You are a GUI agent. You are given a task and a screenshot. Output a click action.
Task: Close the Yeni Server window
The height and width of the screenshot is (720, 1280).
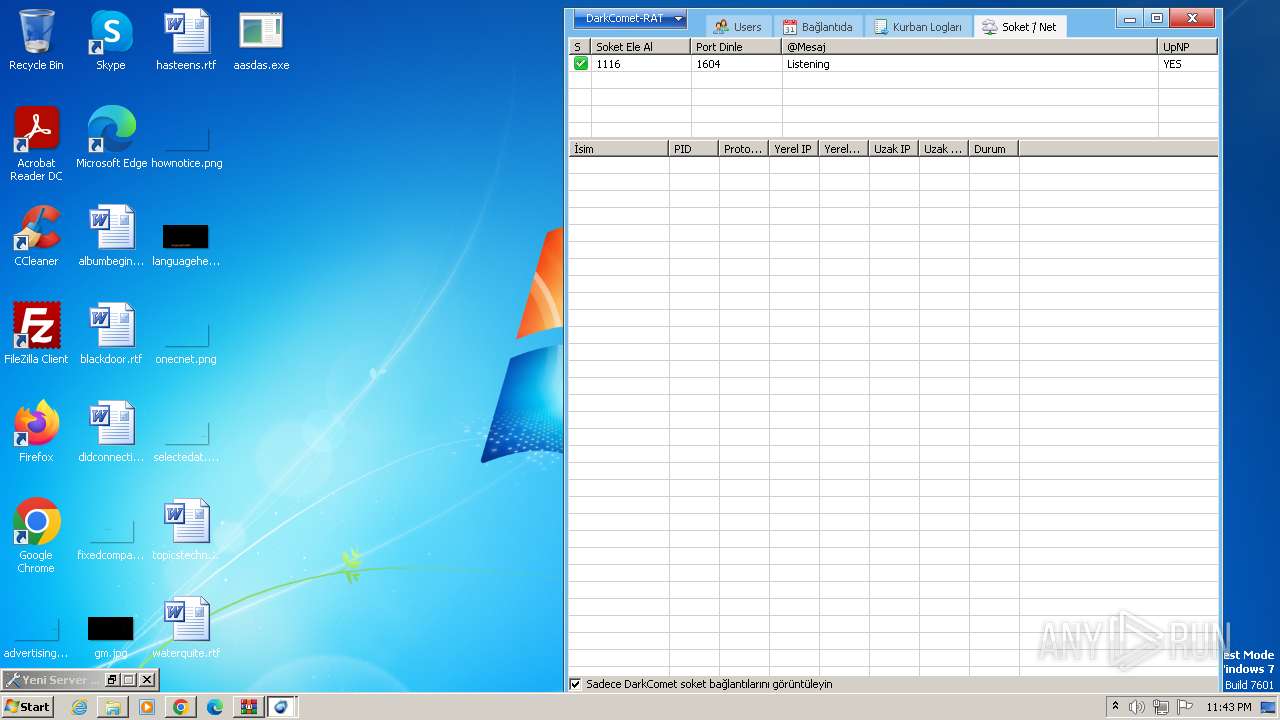147,680
